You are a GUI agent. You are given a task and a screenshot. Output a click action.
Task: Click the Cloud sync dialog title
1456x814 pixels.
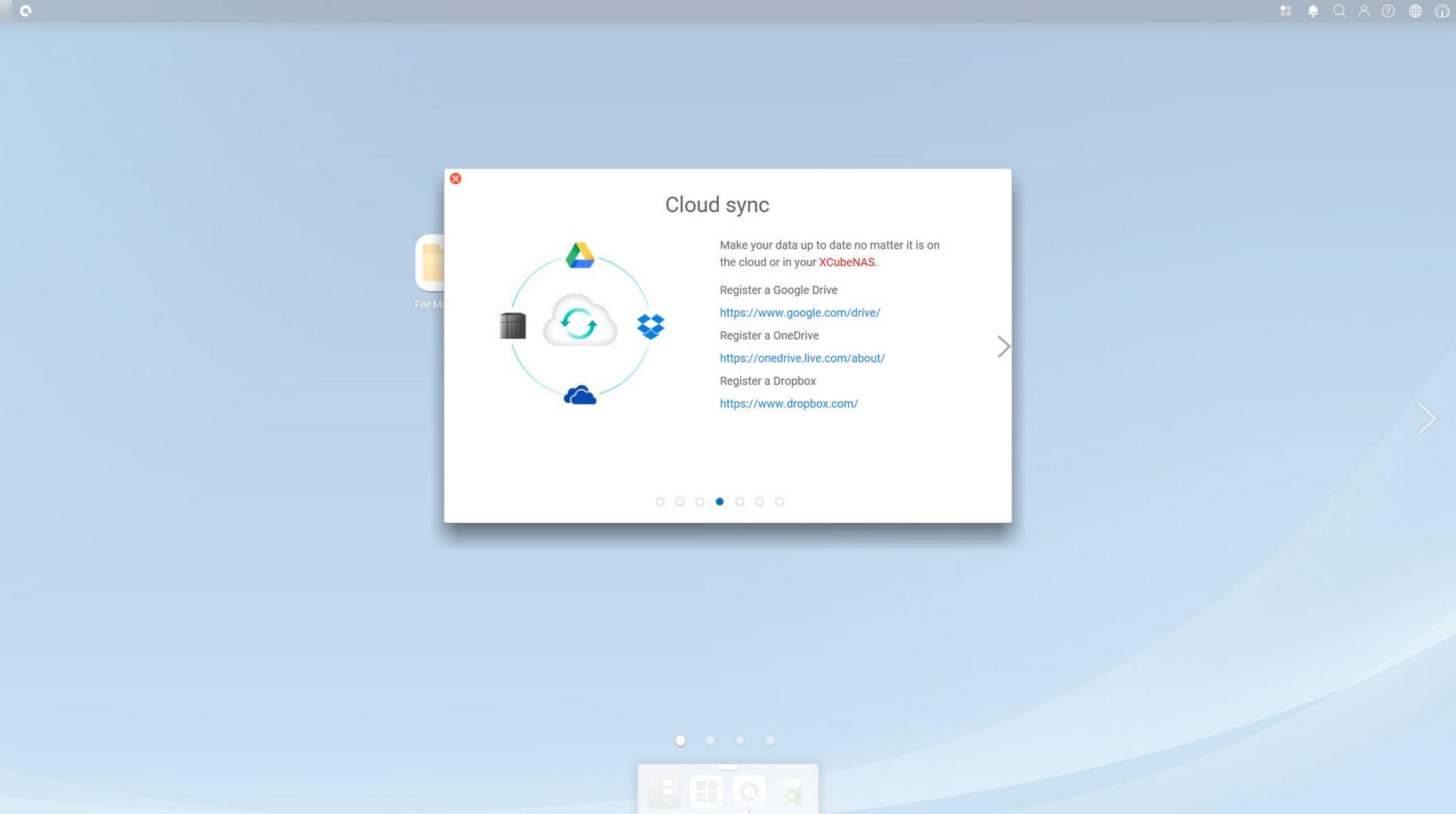[x=717, y=205]
